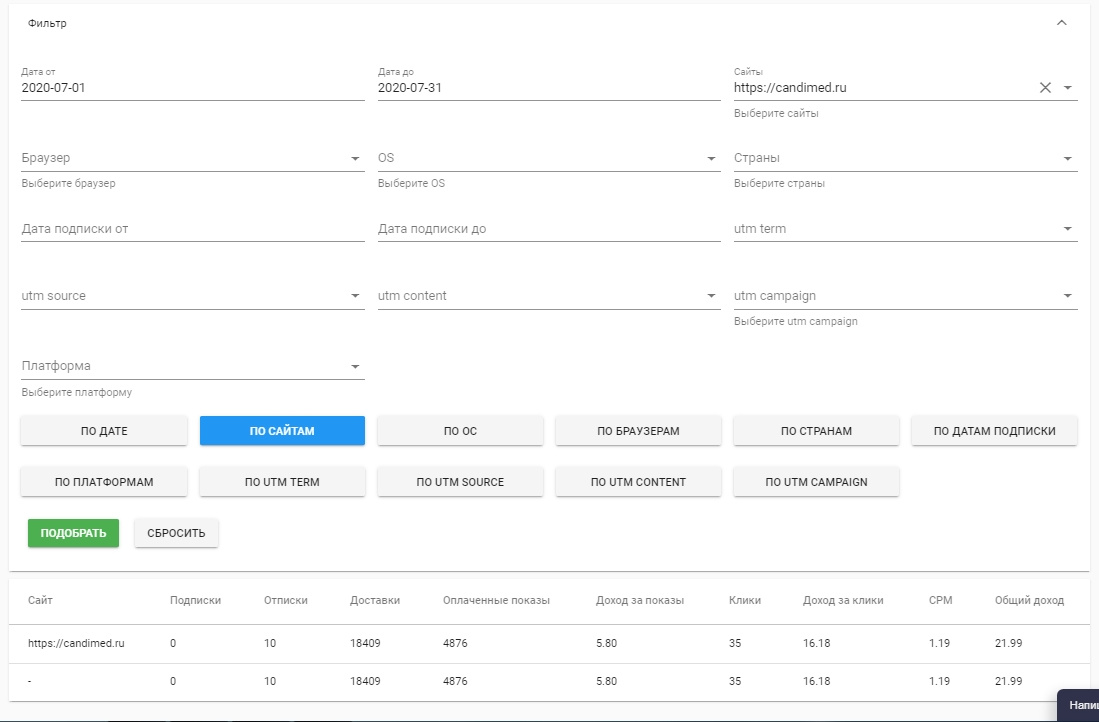Expand the Страны dropdown
This screenshot has height=722, width=1099.
(x=1068, y=159)
